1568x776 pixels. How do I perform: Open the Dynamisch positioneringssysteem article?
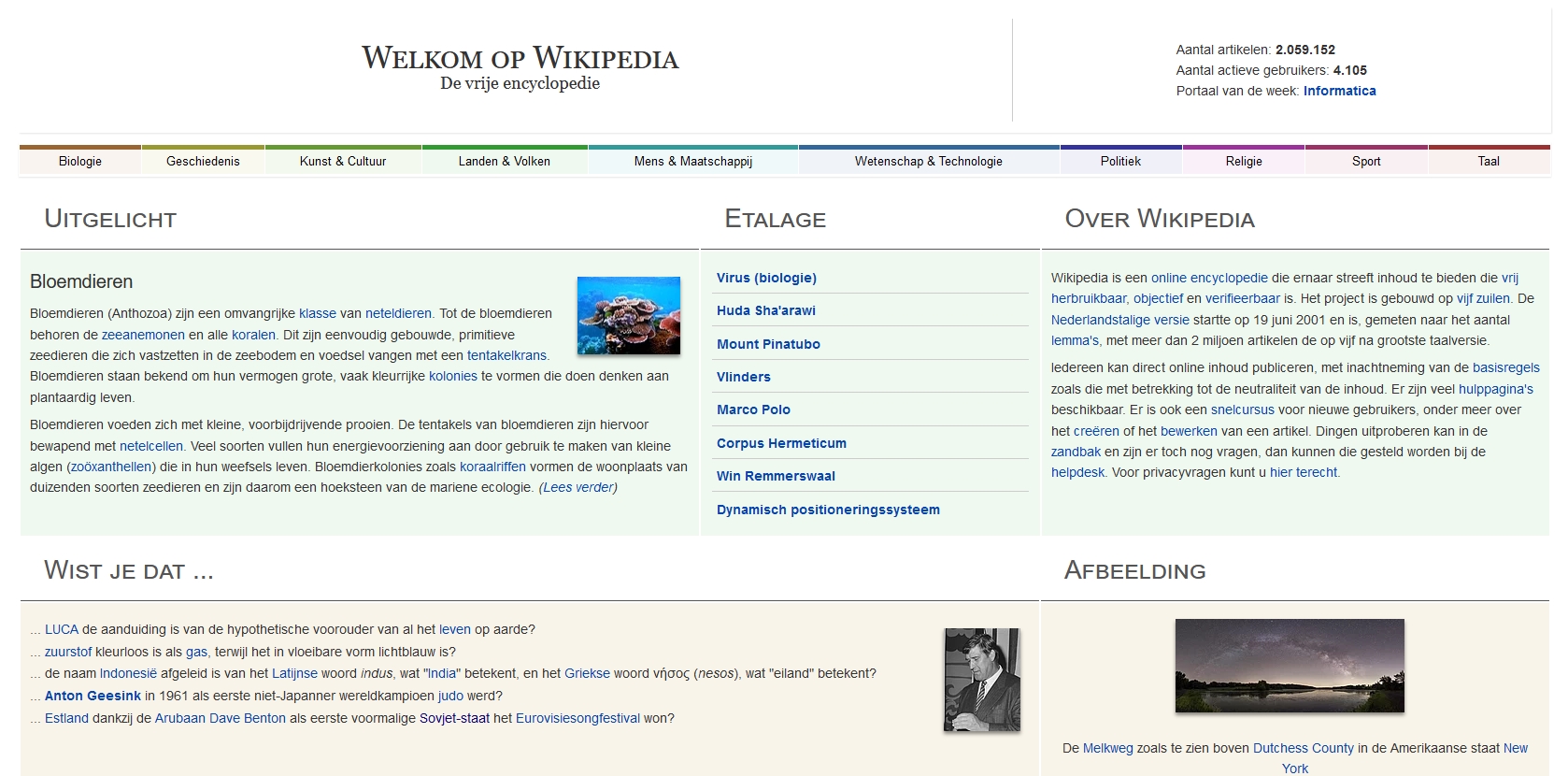pyautogui.click(x=828, y=510)
